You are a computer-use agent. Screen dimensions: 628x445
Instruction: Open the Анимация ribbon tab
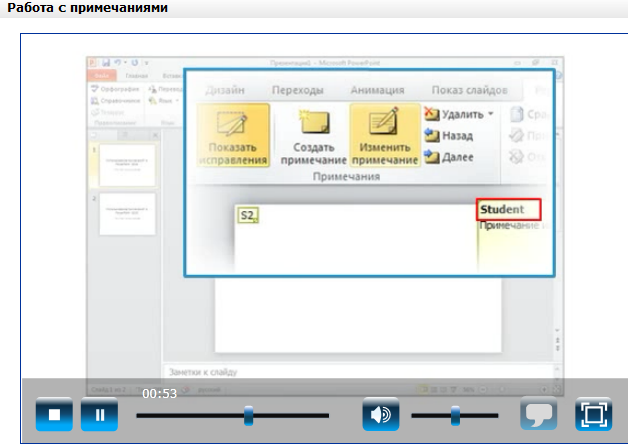pyautogui.click(x=377, y=90)
